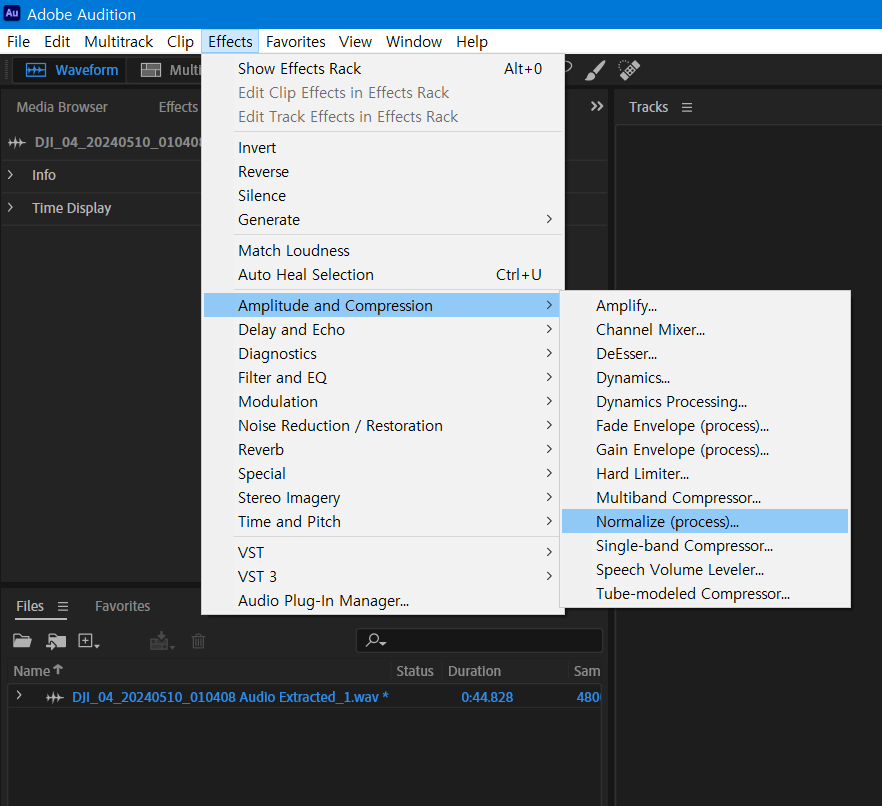Click the search magnifier icon in Files
This screenshot has width=882, height=806.
(375, 641)
